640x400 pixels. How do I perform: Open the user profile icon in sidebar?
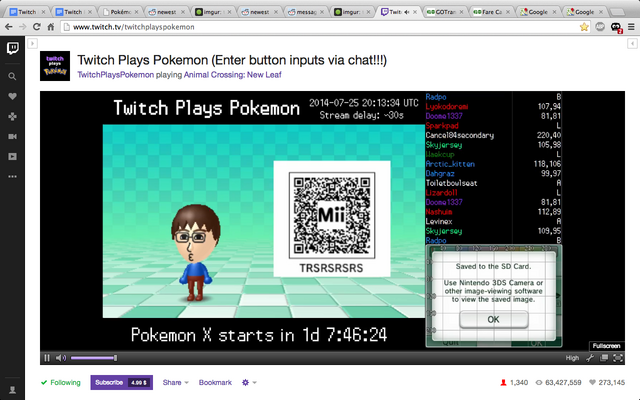tap(12, 390)
